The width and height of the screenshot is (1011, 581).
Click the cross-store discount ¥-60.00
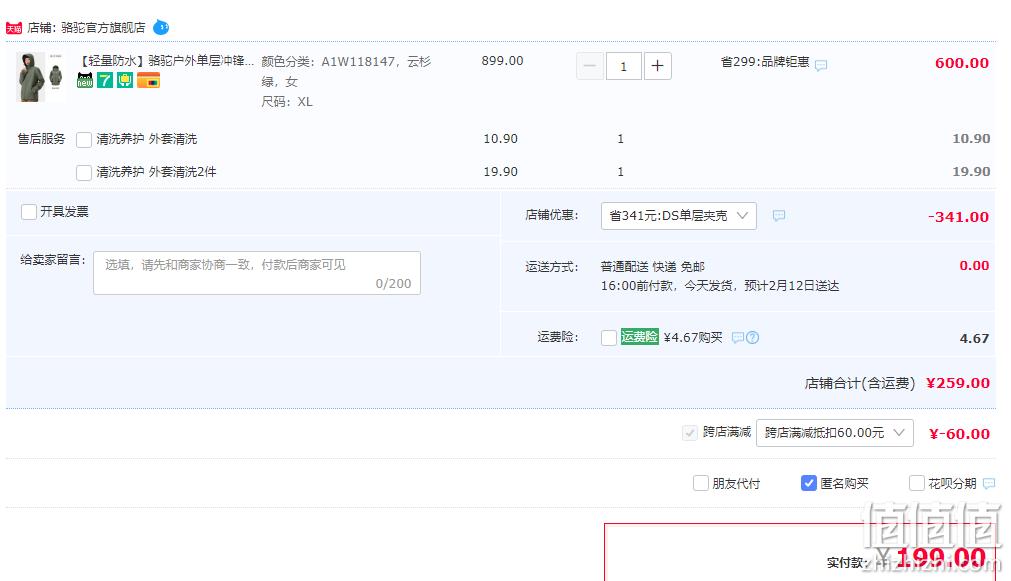coord(959,434)
